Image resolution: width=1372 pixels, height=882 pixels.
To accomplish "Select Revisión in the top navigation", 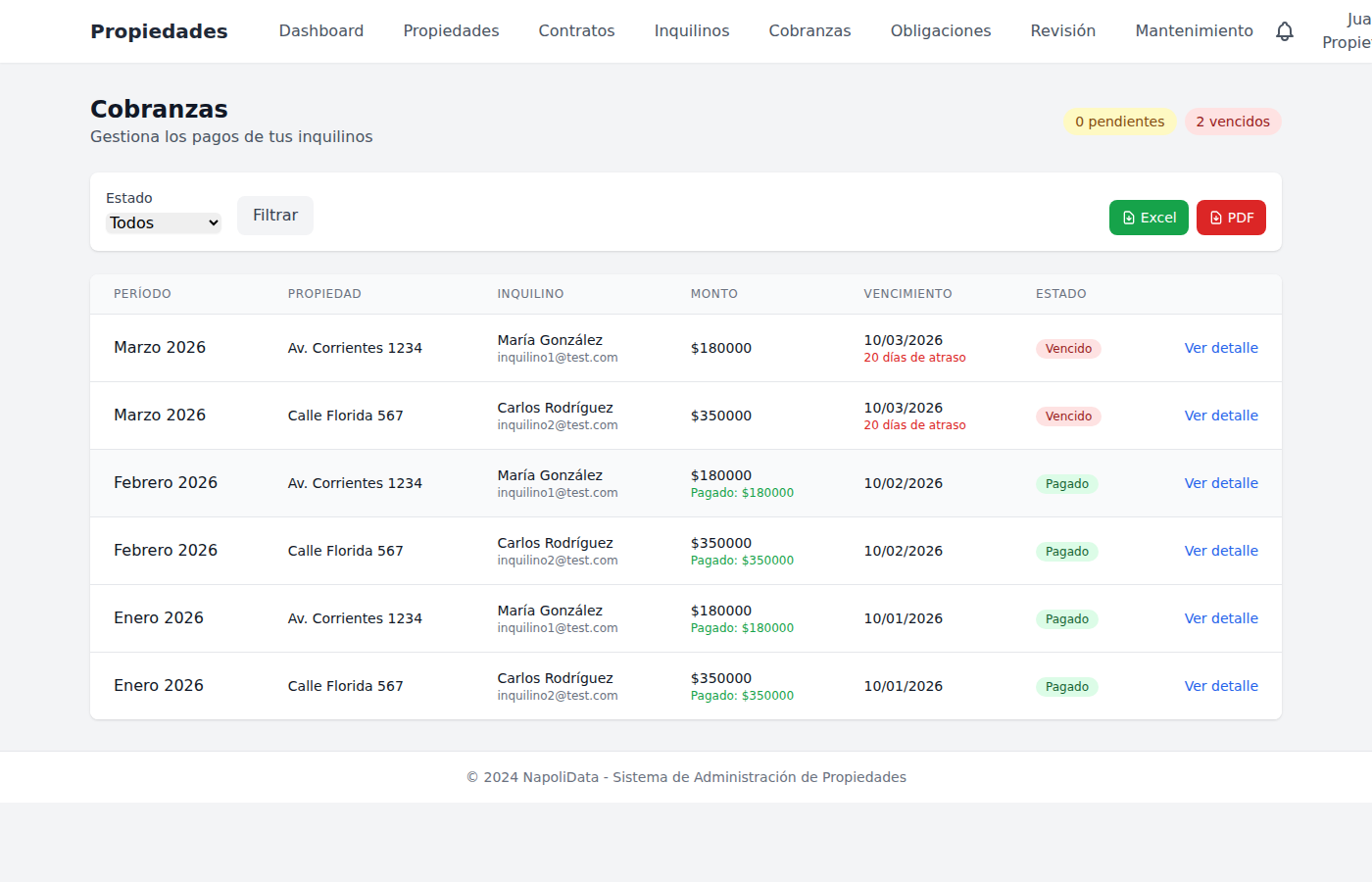I will click(1062, 31).
